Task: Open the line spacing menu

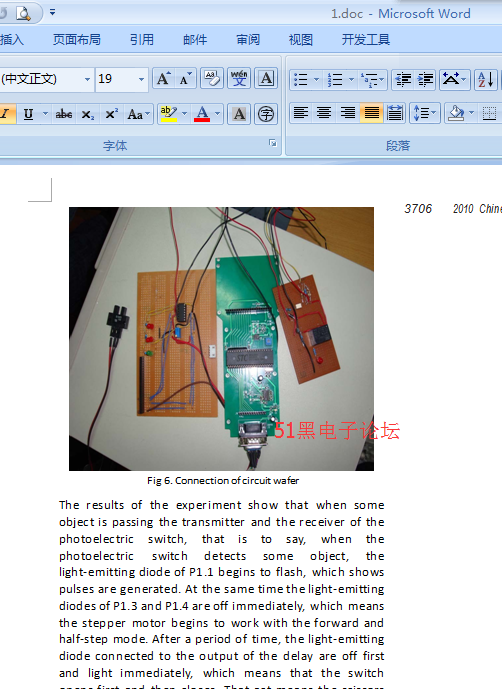Action: 424,114
